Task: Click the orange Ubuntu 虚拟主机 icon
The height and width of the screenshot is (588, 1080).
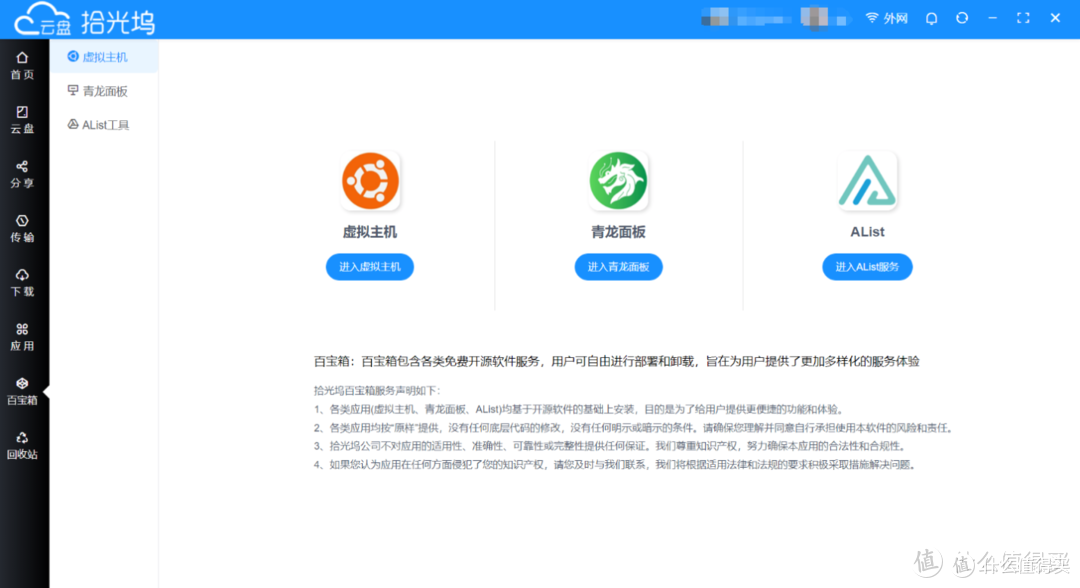Action: (x=371, y=181)
